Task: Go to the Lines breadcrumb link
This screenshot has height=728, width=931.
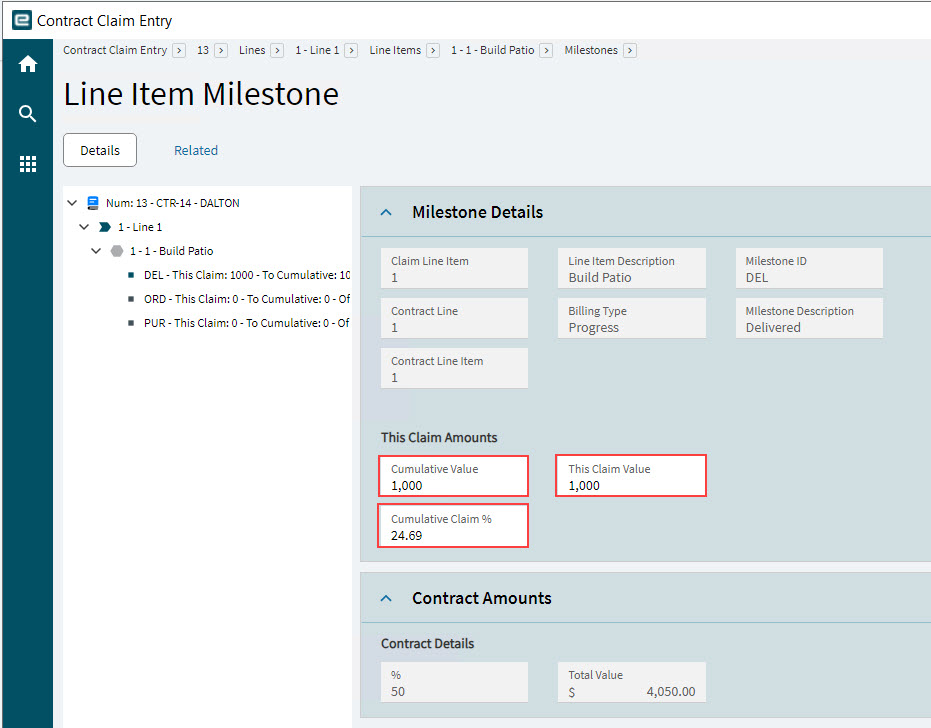Action: pos(252,50)
